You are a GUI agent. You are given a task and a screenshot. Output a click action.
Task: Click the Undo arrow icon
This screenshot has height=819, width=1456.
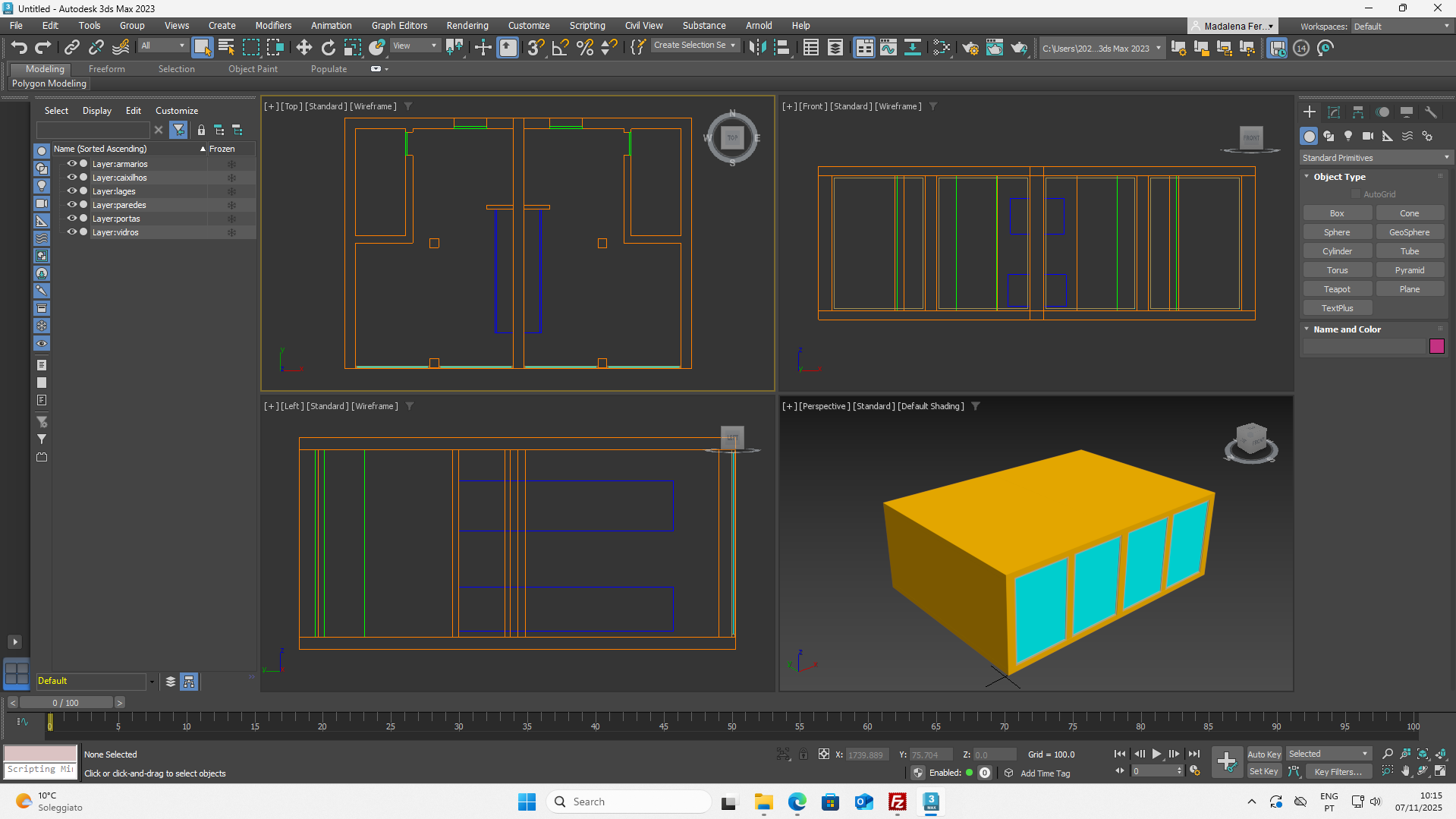click(x=19, y=48)
